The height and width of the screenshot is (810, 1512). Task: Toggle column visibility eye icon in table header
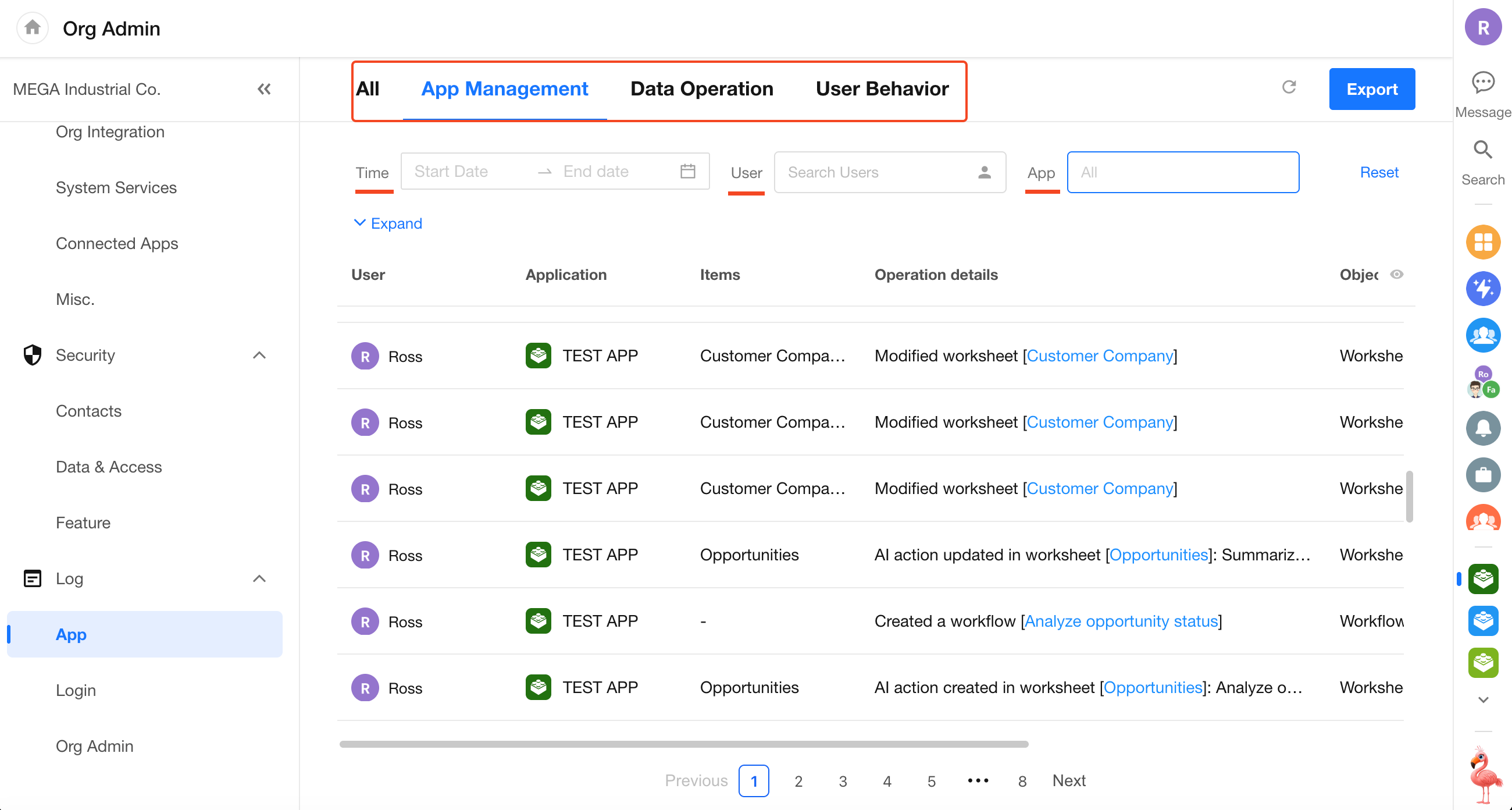[1396, 274]
